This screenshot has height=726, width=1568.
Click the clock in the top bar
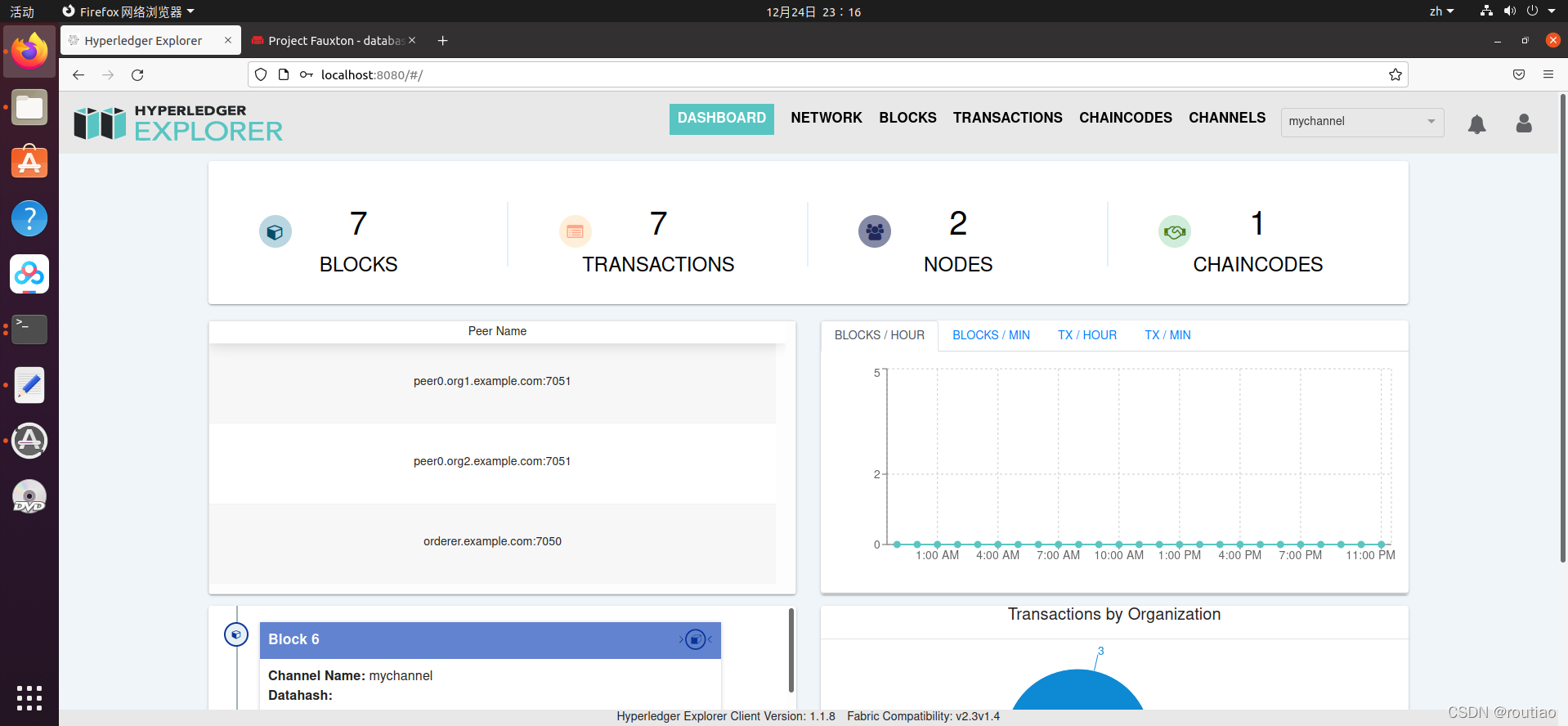(813, 11)
